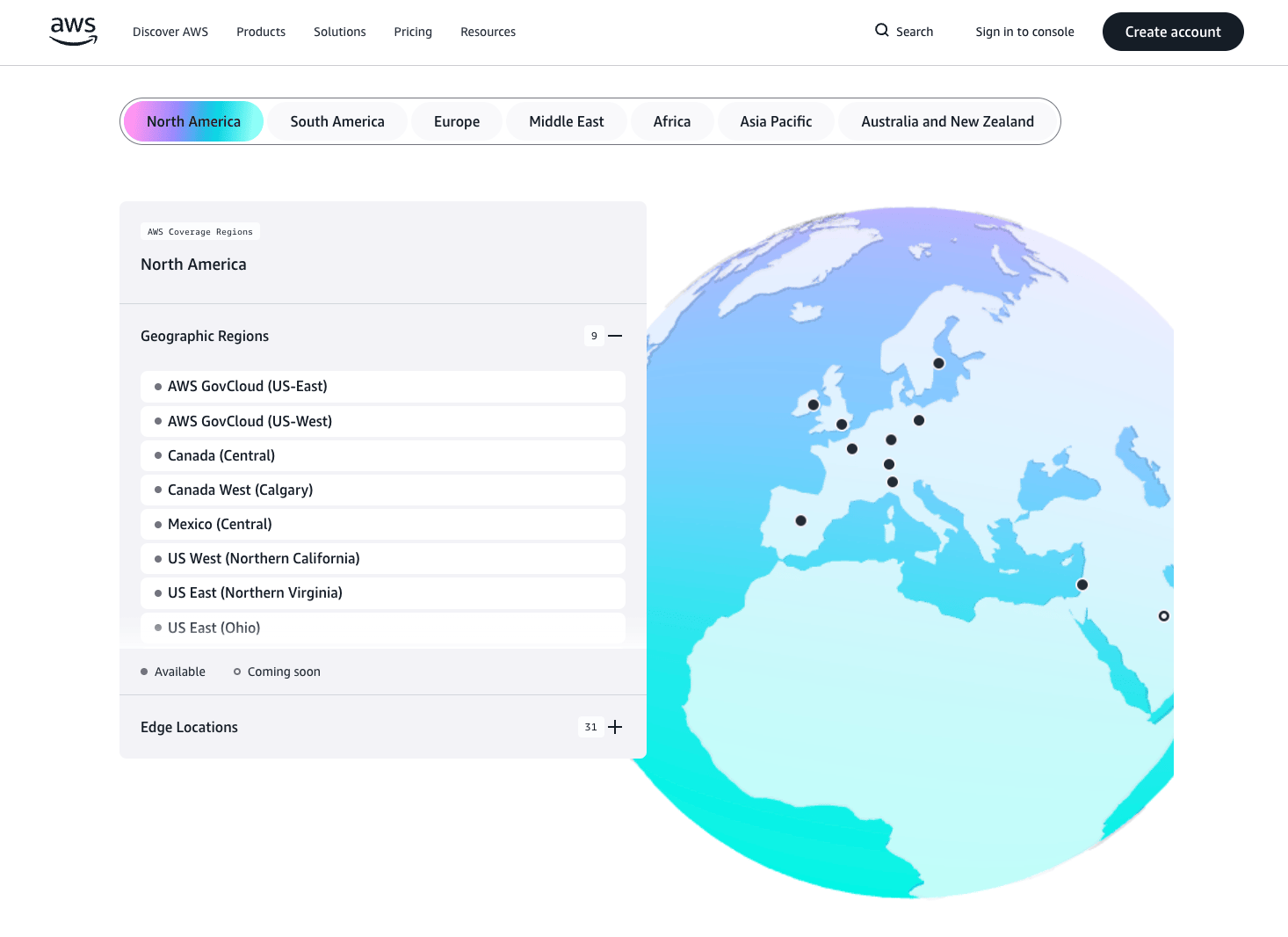Switch to the North America tab

coord(193,121)
